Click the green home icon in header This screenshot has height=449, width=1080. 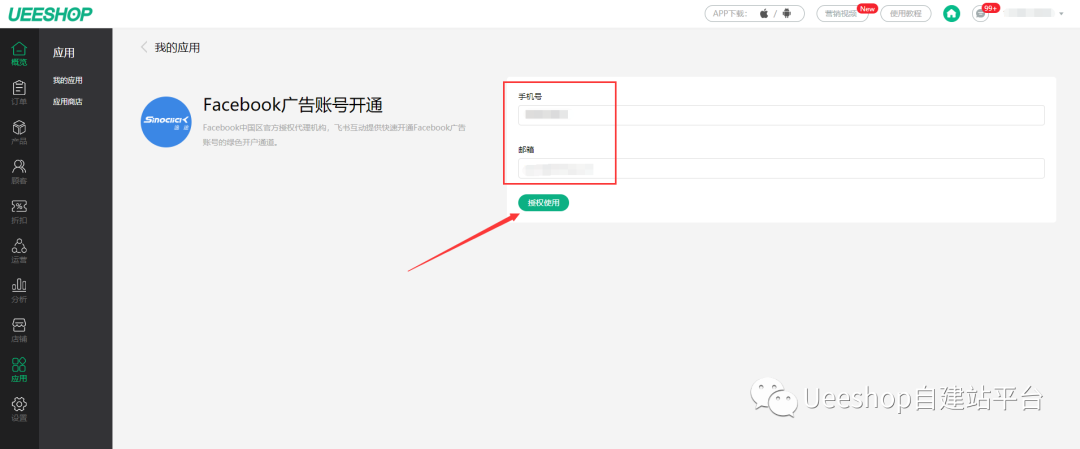951,13
